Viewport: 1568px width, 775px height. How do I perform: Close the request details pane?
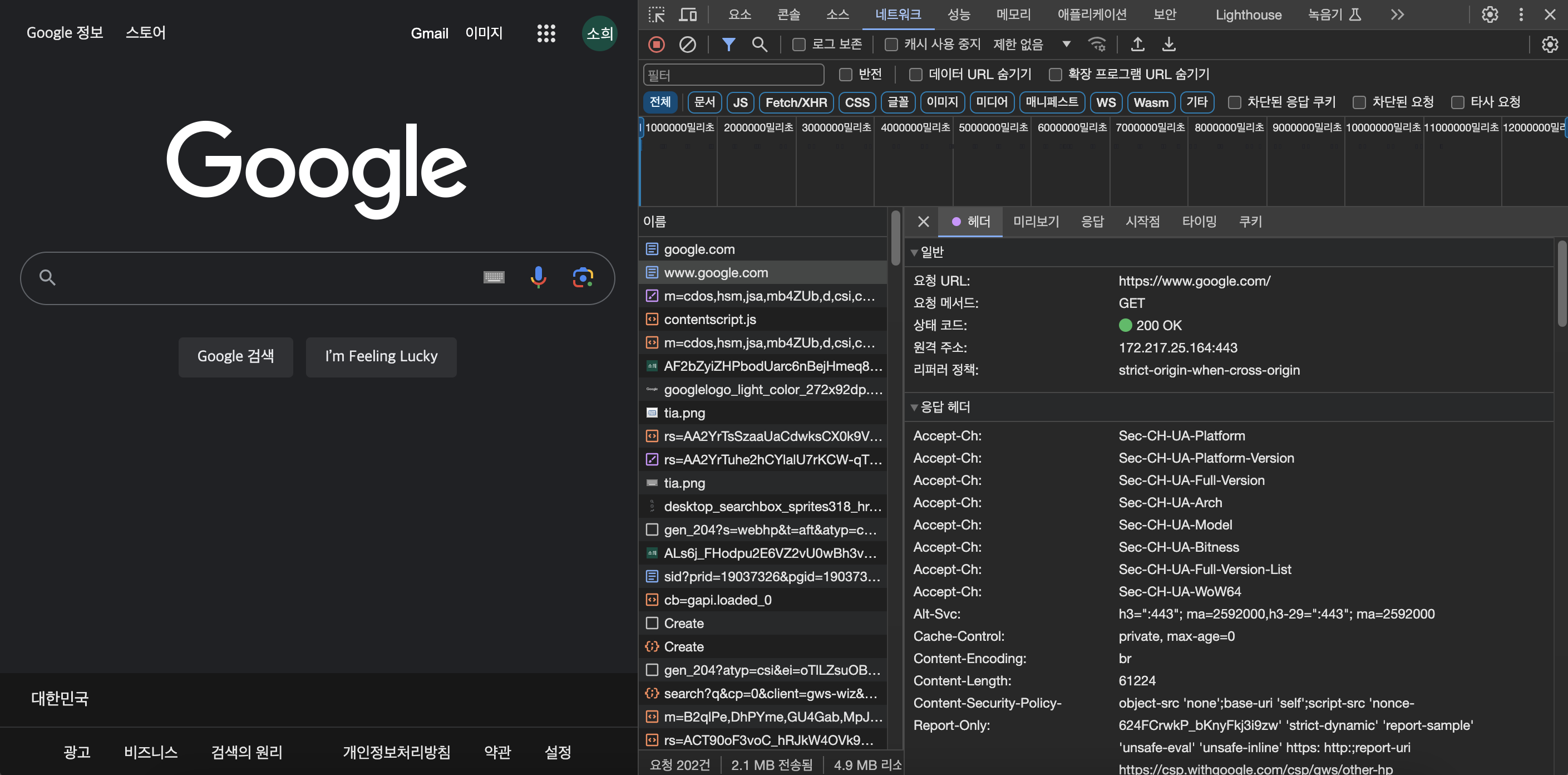[924, 222]
